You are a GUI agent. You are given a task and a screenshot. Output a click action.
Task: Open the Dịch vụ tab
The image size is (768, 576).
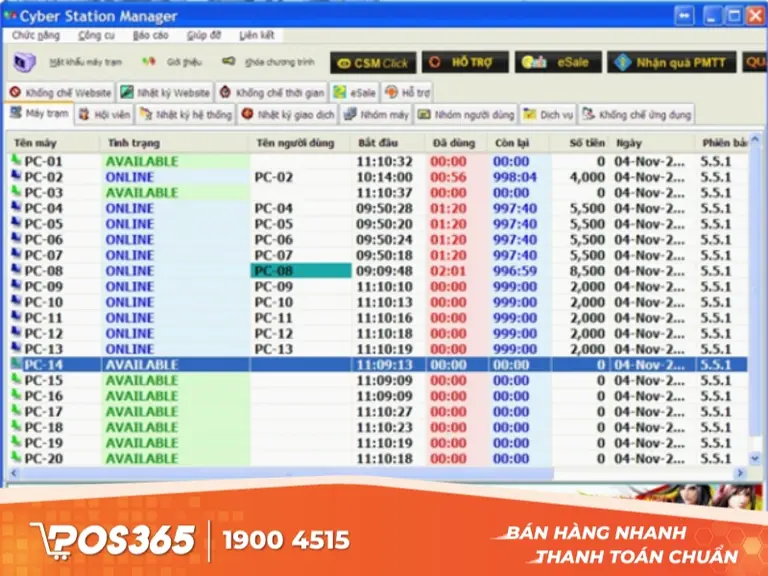point(548,115)
